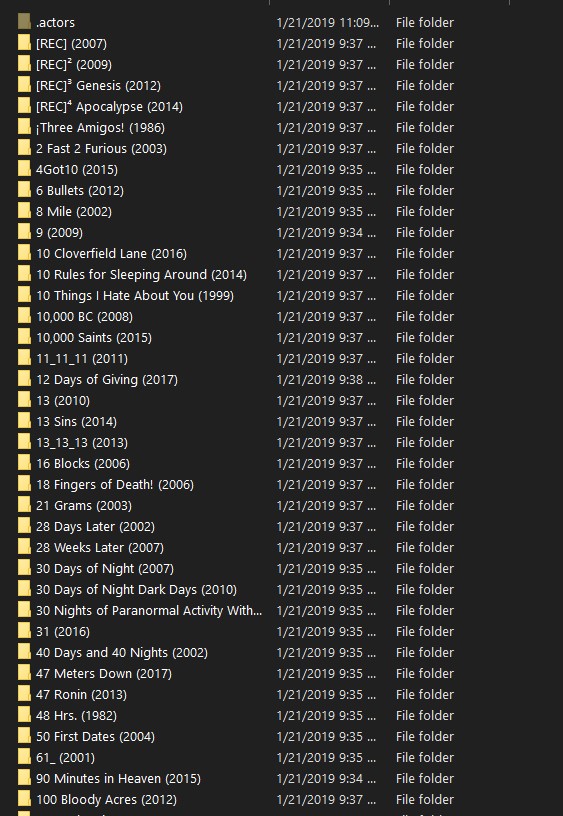
Task: Select 30 Days of Night Dark Days (2010)
Action: 136,590
